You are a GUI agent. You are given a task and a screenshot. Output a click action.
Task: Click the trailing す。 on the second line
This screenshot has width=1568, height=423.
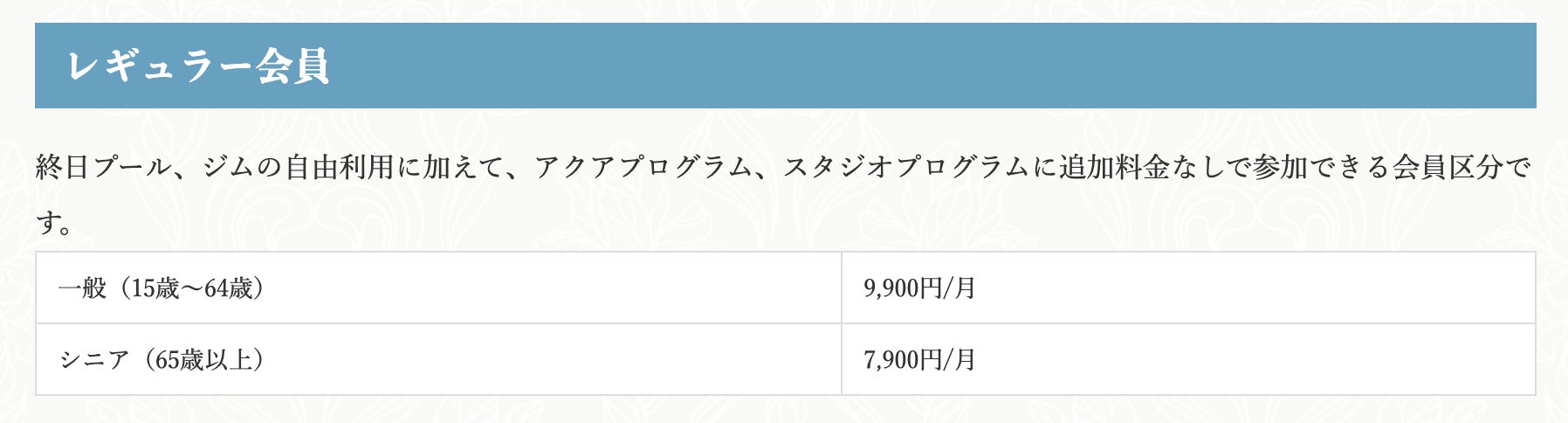pos(54,223)
